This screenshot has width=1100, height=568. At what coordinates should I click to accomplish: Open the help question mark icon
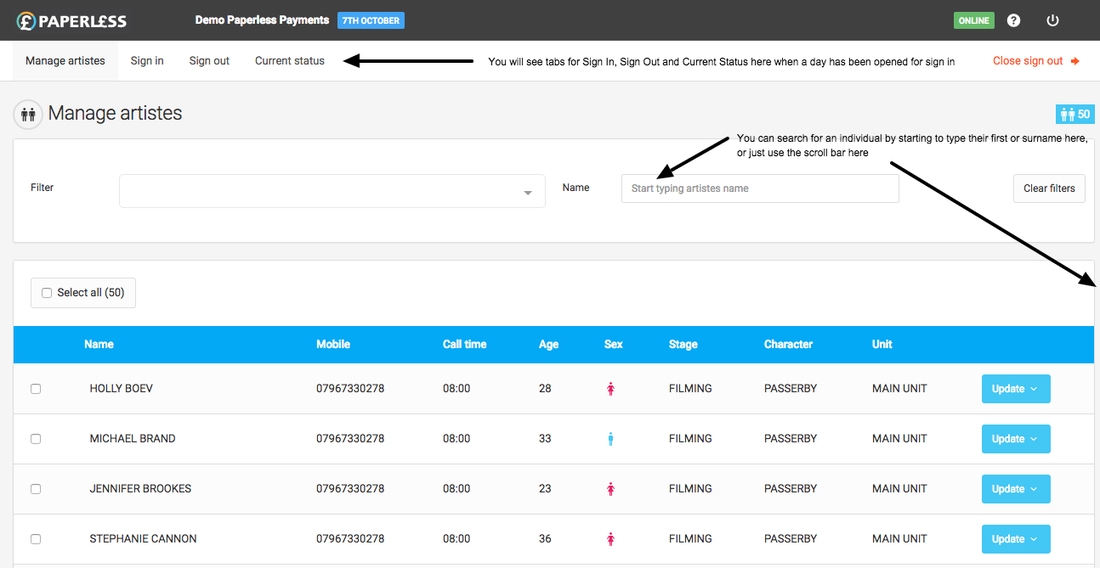tap(1014, 20)
